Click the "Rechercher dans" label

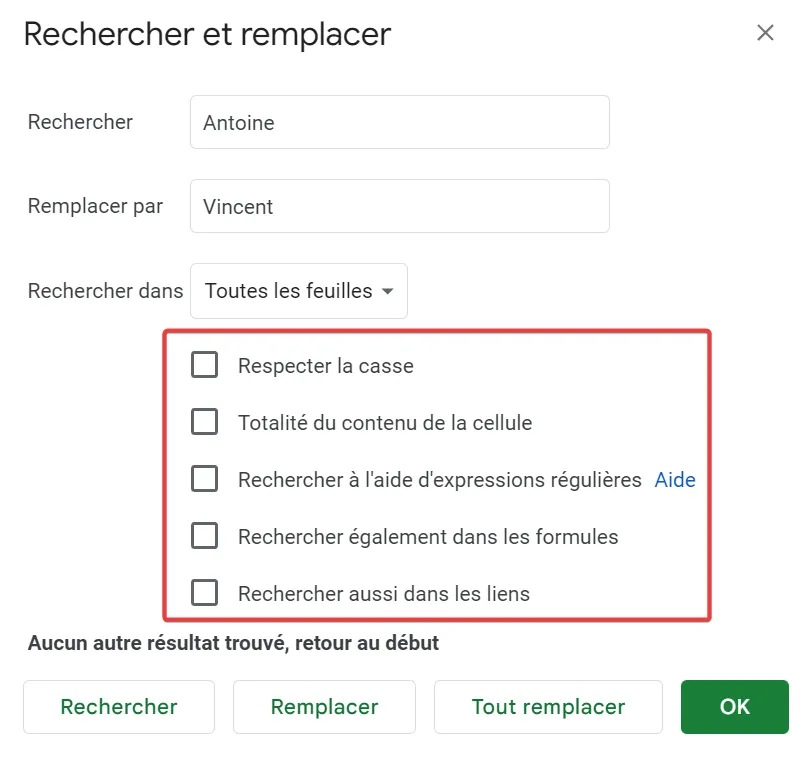pos(104,291)
